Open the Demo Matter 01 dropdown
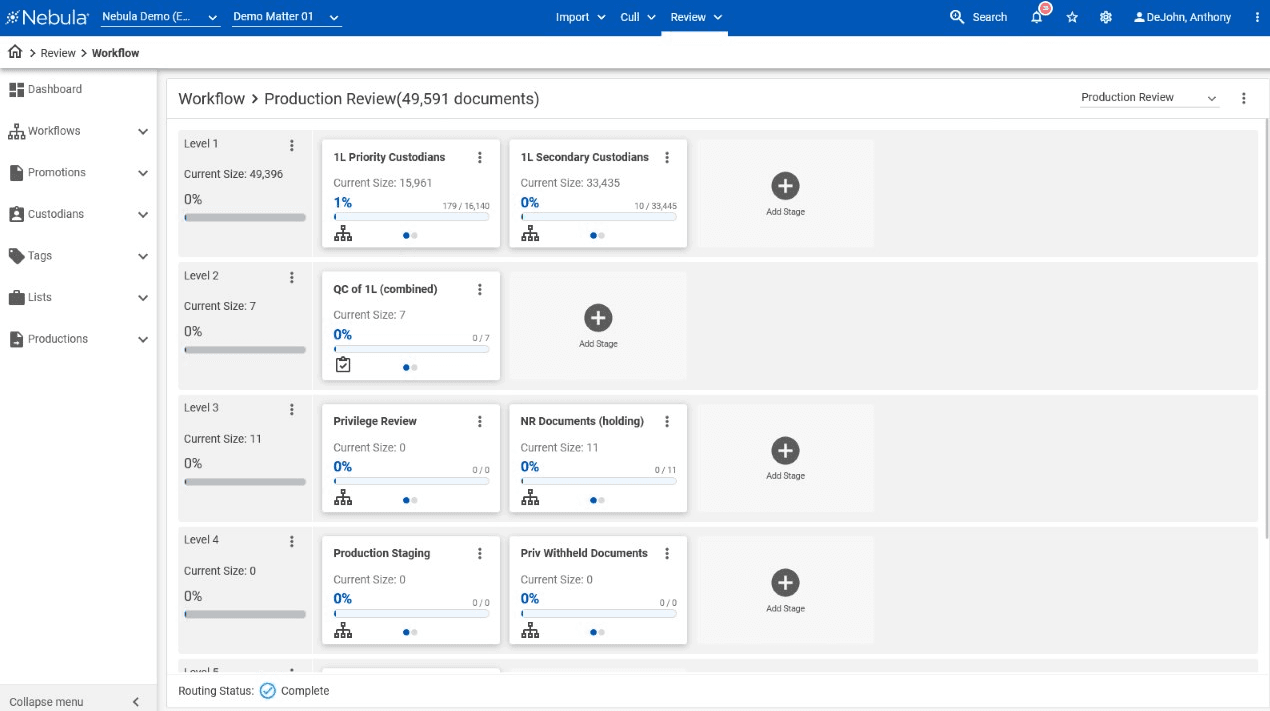This screenshot has height=711, width=1270. click(x=286, y=17)
